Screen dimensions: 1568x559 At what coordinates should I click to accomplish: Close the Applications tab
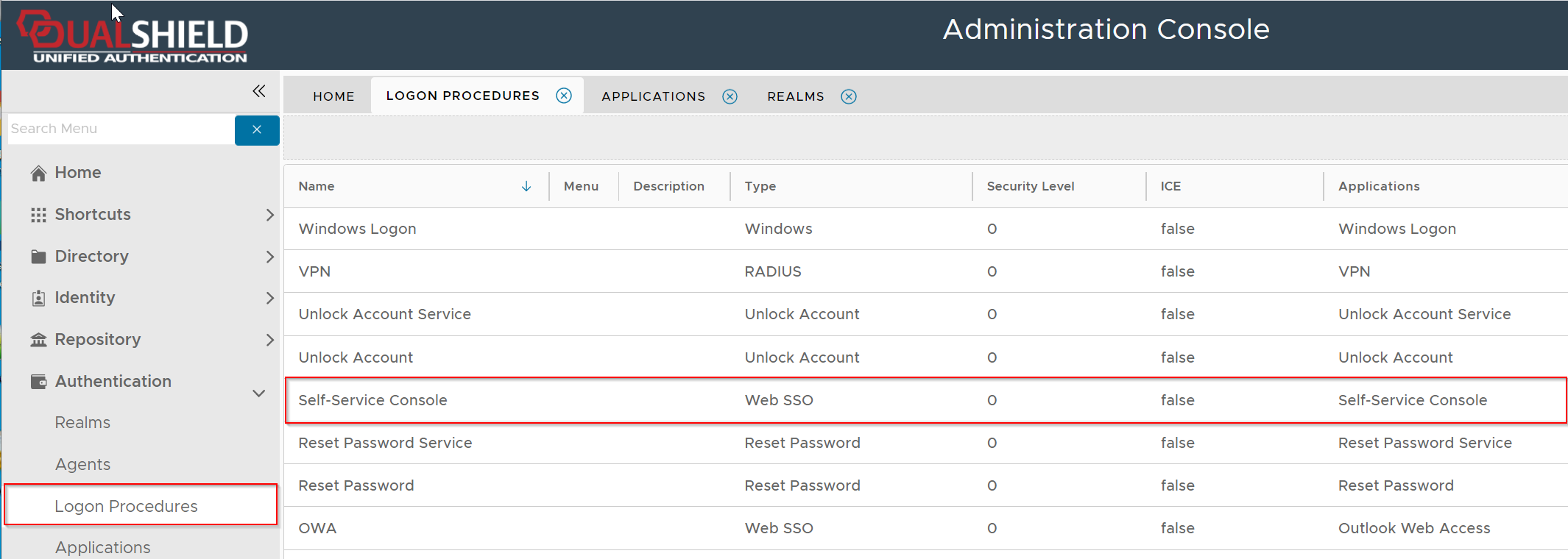coord(730,96)
